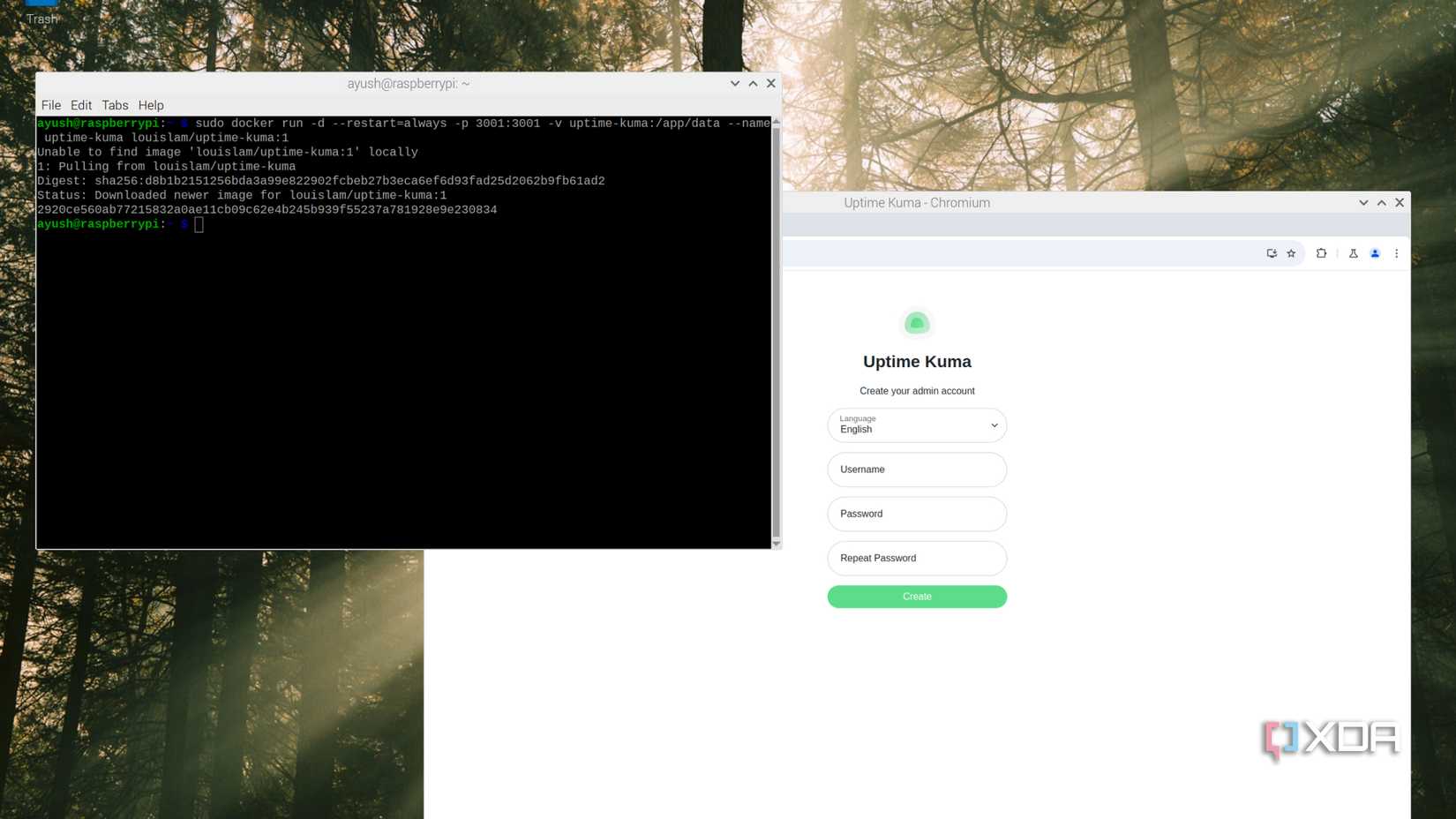Click the Chrome Labs flask icon

[1353, 253]
